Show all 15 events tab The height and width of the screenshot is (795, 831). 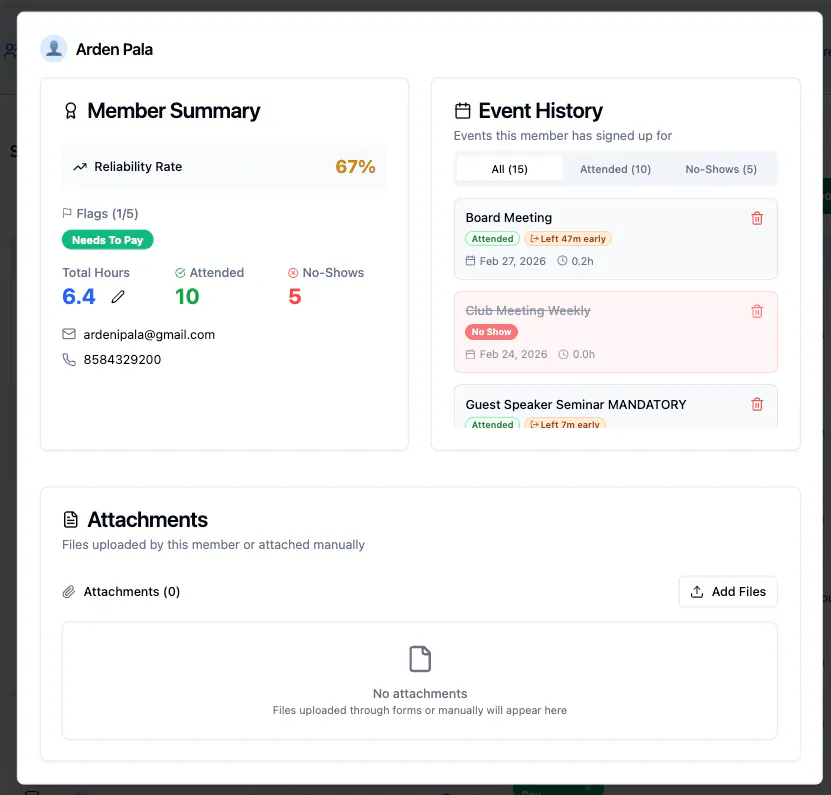[x=509, y=169]
